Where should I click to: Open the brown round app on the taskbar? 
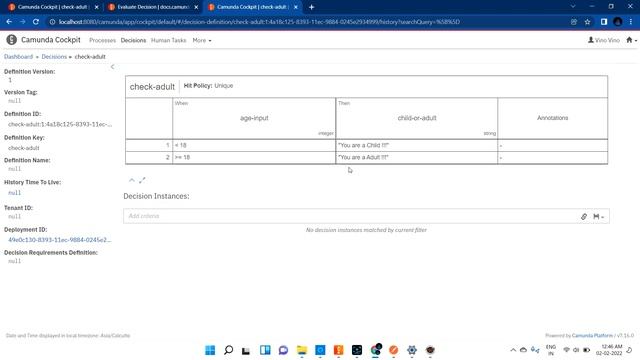430,350
